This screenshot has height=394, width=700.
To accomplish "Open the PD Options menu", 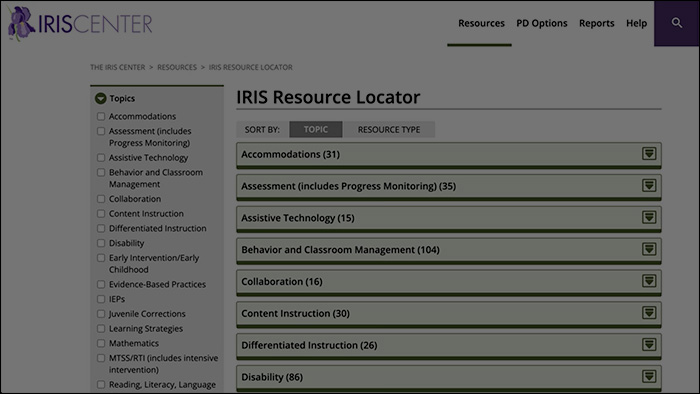I will (542, 23).
